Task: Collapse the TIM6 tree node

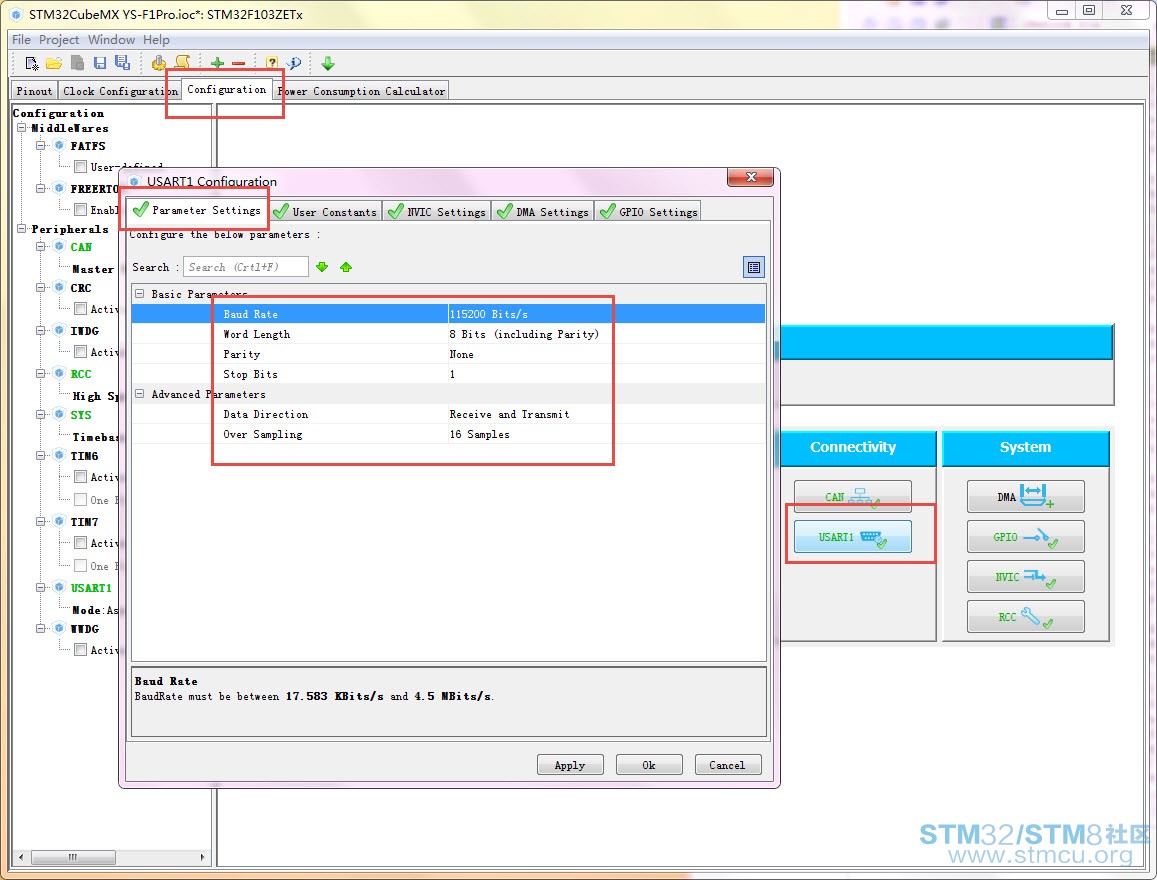Action: (x=41, y=456)
